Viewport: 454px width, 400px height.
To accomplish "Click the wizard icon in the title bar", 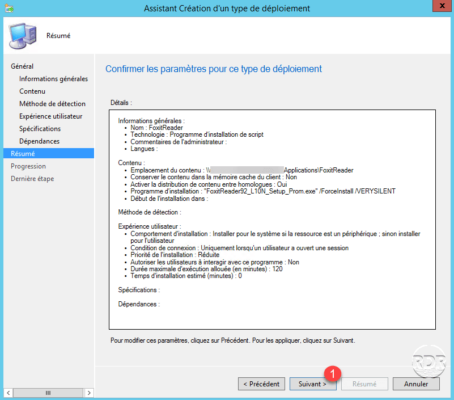I will point(9,8).
